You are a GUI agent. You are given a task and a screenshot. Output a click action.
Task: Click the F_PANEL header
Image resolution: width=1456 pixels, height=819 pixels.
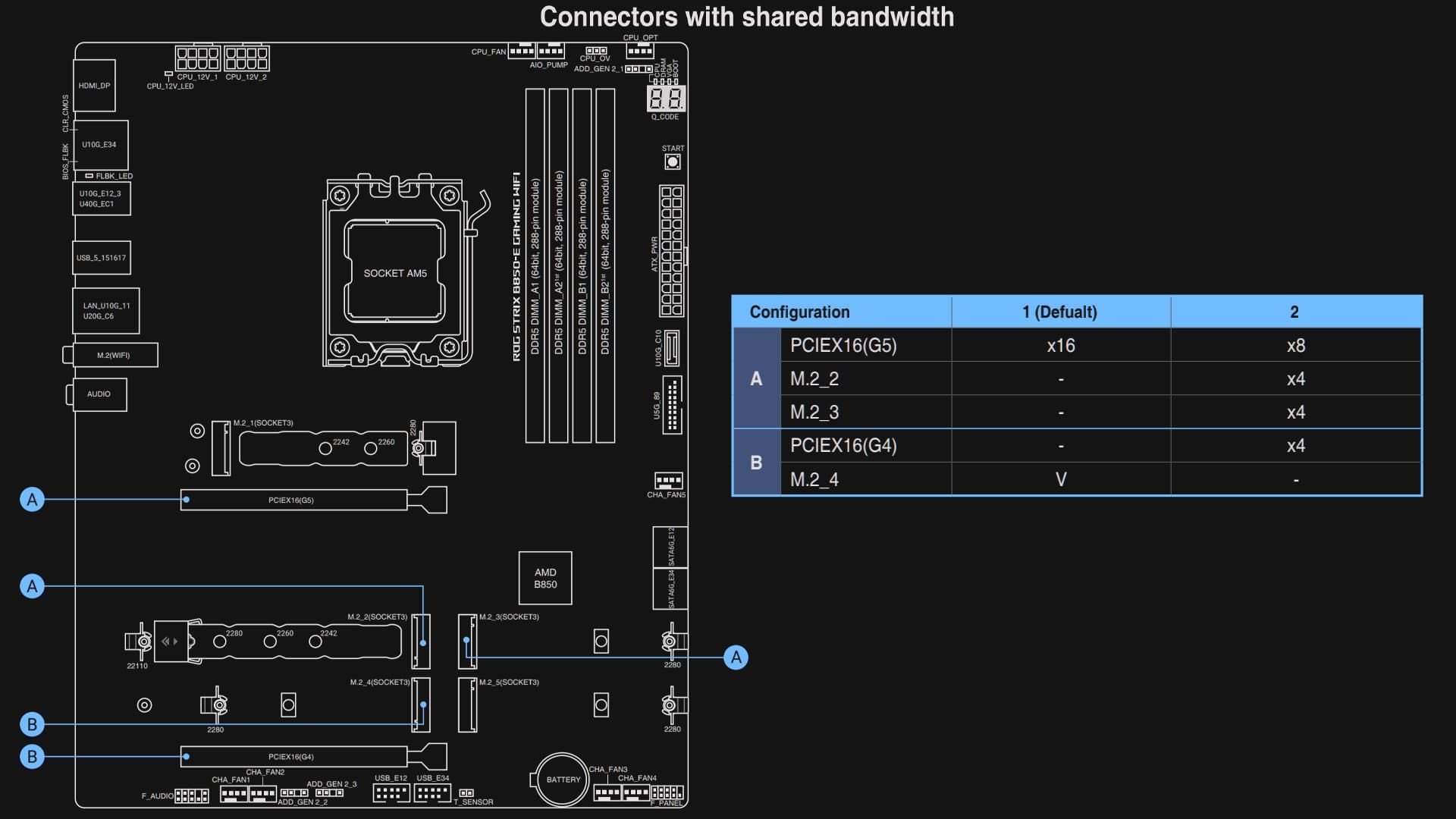click(667, 793)
